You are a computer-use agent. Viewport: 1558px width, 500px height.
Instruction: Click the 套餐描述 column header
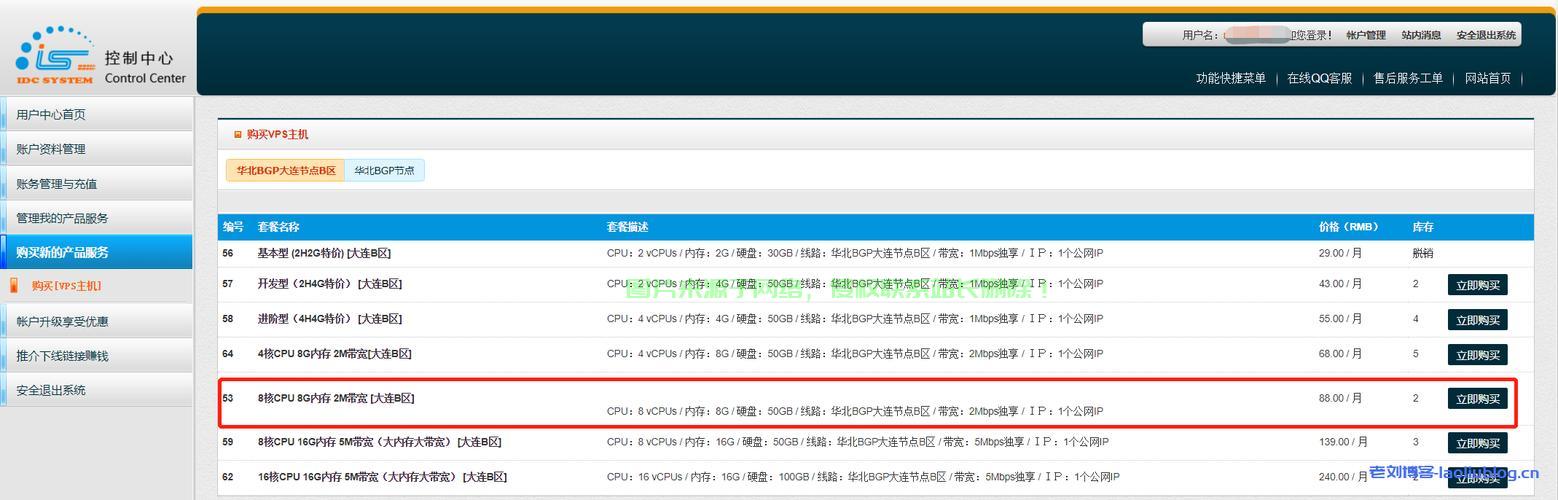[627, 227]
